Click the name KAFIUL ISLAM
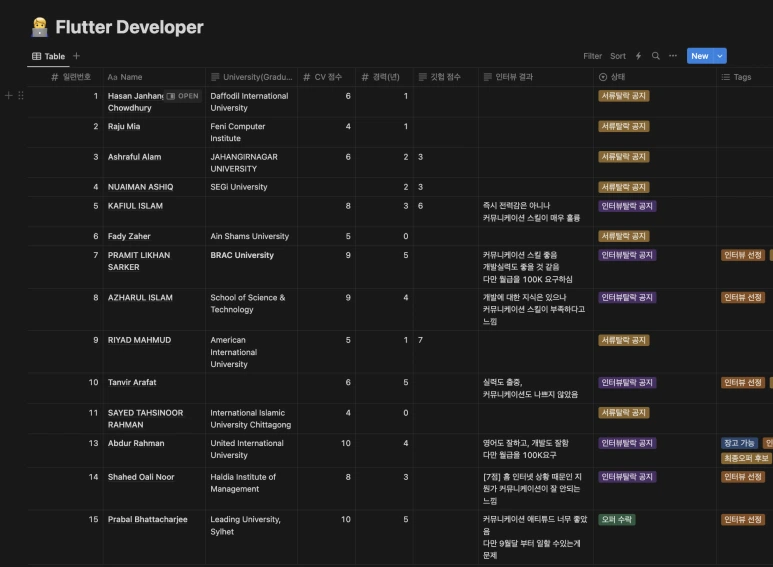The height and width of the screenshot is (567, 773). [x=135, y=206]
